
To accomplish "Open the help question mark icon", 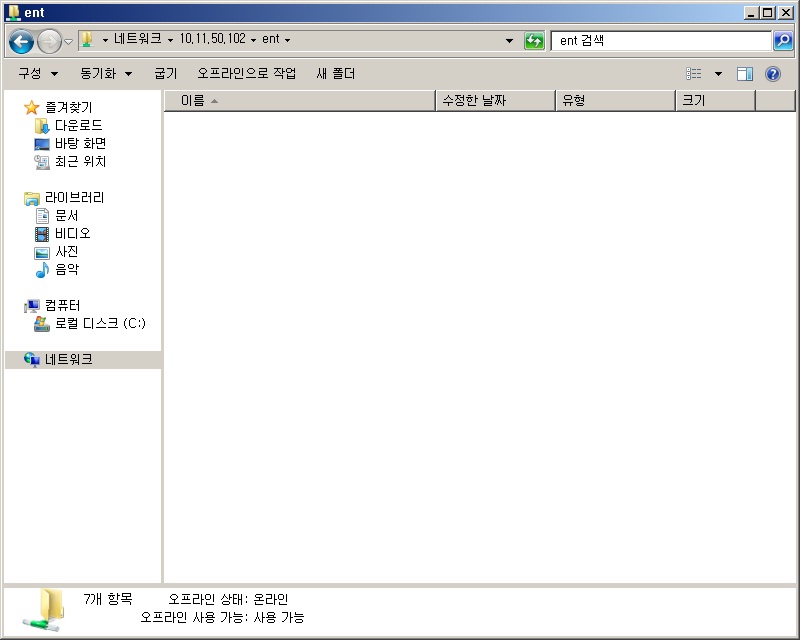I will click(x=772, y=74).
